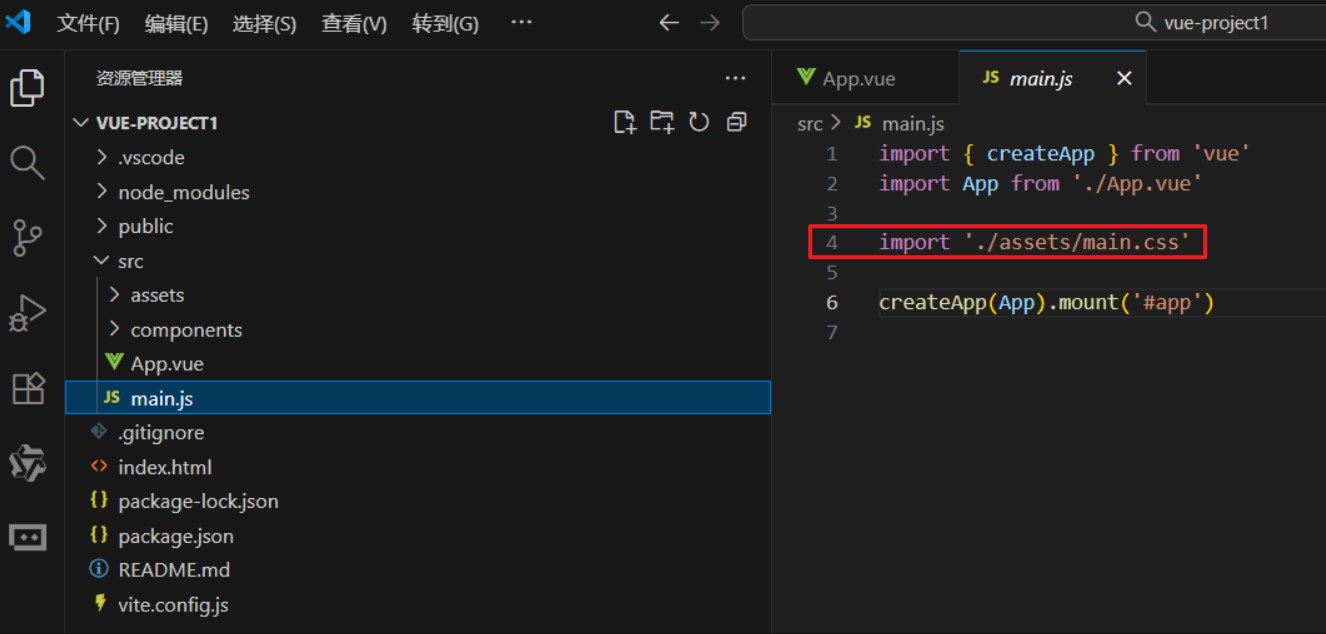Switch to the App.vue editor tab
The width and height of the screenshot is (1326, 634).
pyautogui.click(x=865, y=78)
